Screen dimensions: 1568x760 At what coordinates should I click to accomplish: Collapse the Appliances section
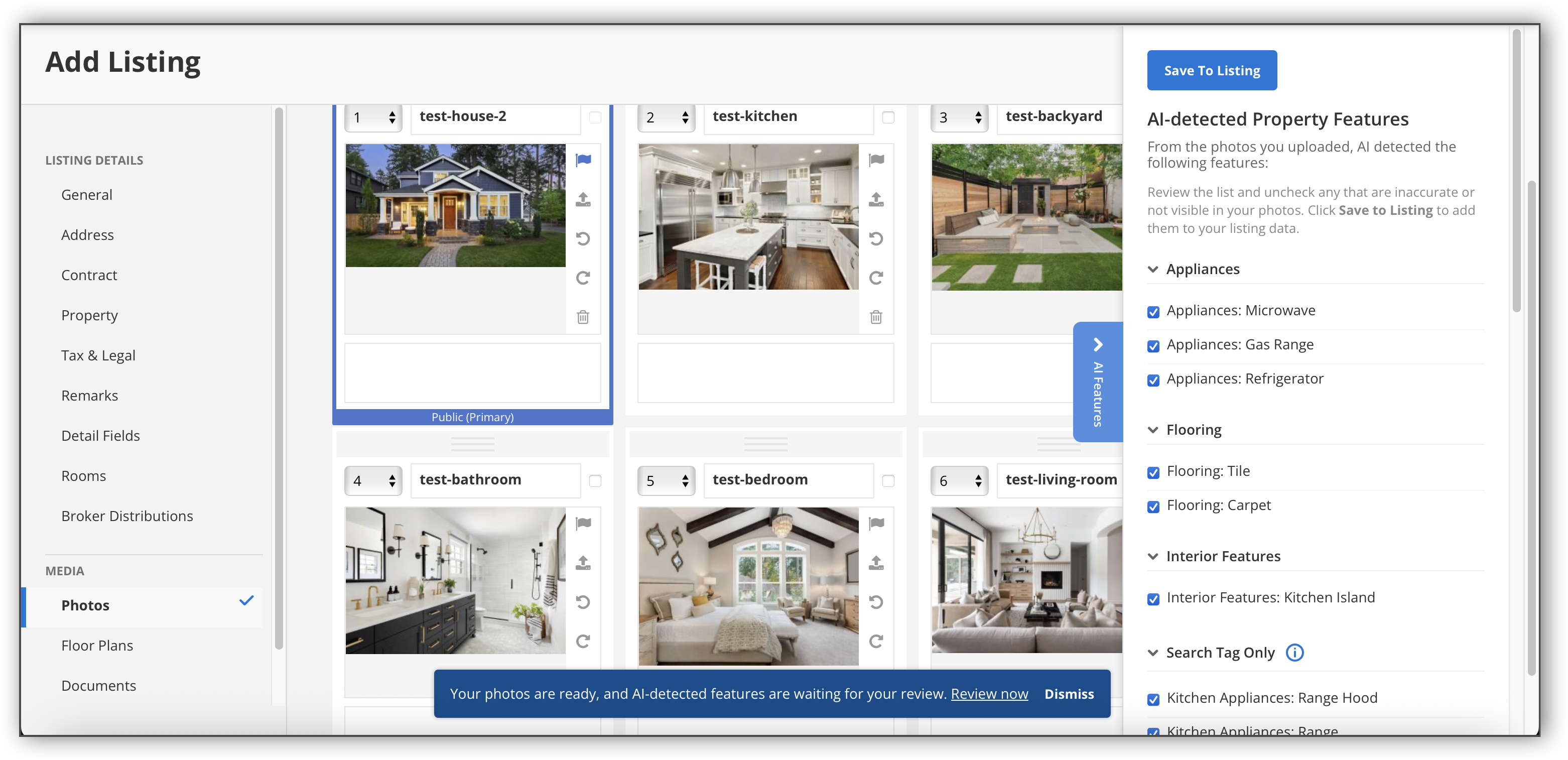click(1153, 269)
